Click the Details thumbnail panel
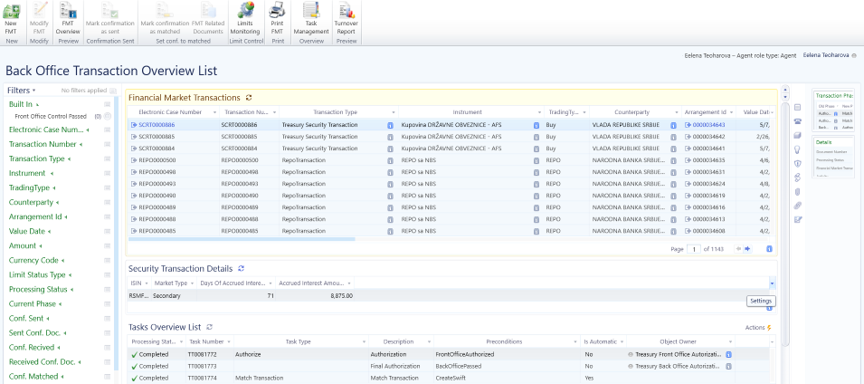864x384 pixels. click(x=834, y=157)
